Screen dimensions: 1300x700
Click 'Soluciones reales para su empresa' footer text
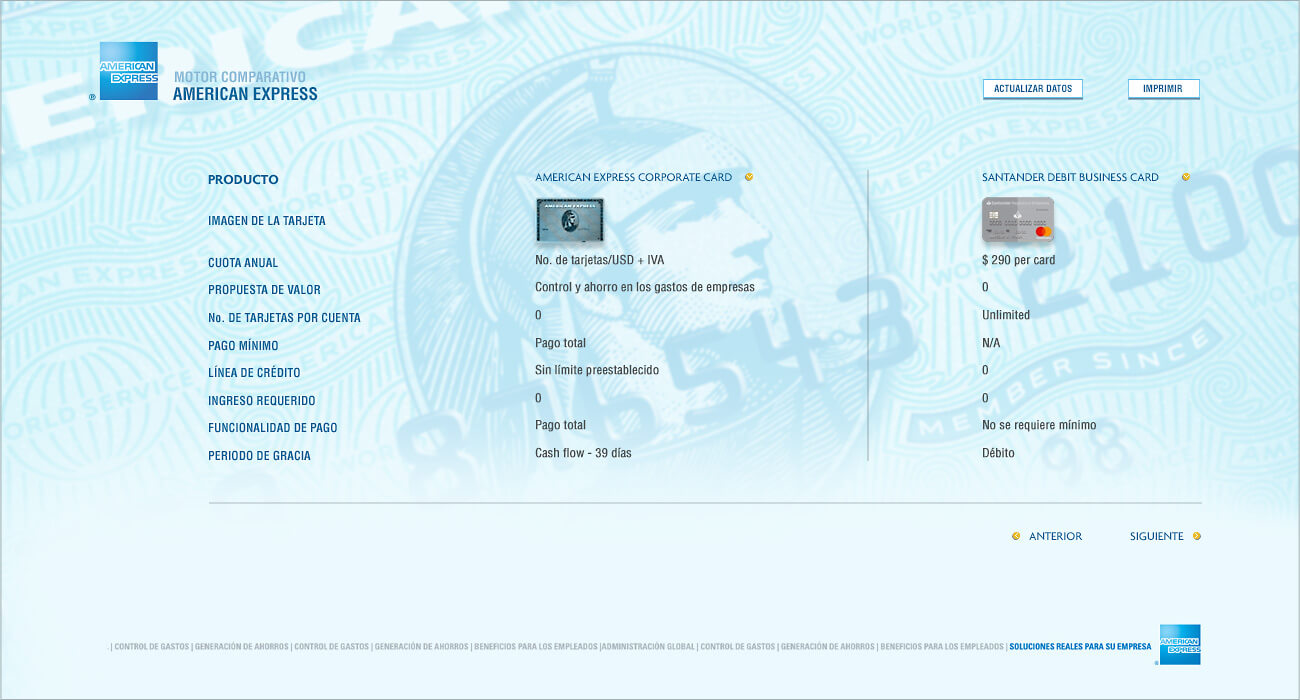(x=1080, y=647)
